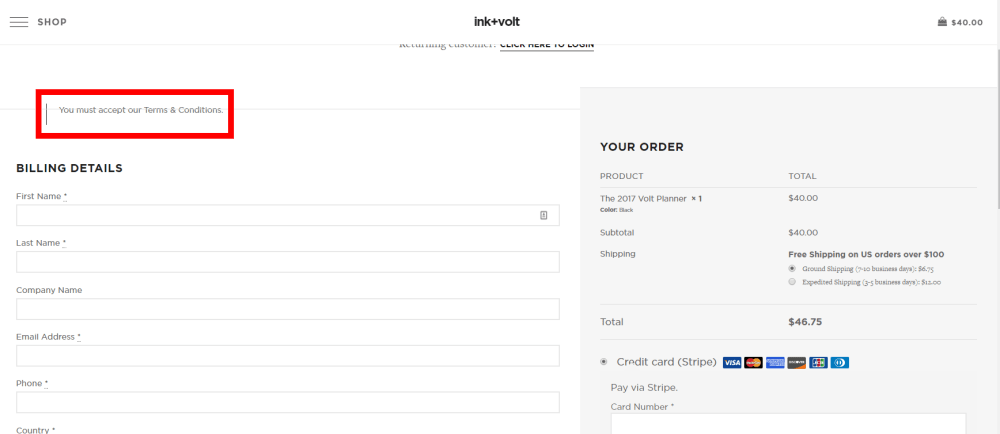Click the shopping bag cart icon

coord(942,22)
